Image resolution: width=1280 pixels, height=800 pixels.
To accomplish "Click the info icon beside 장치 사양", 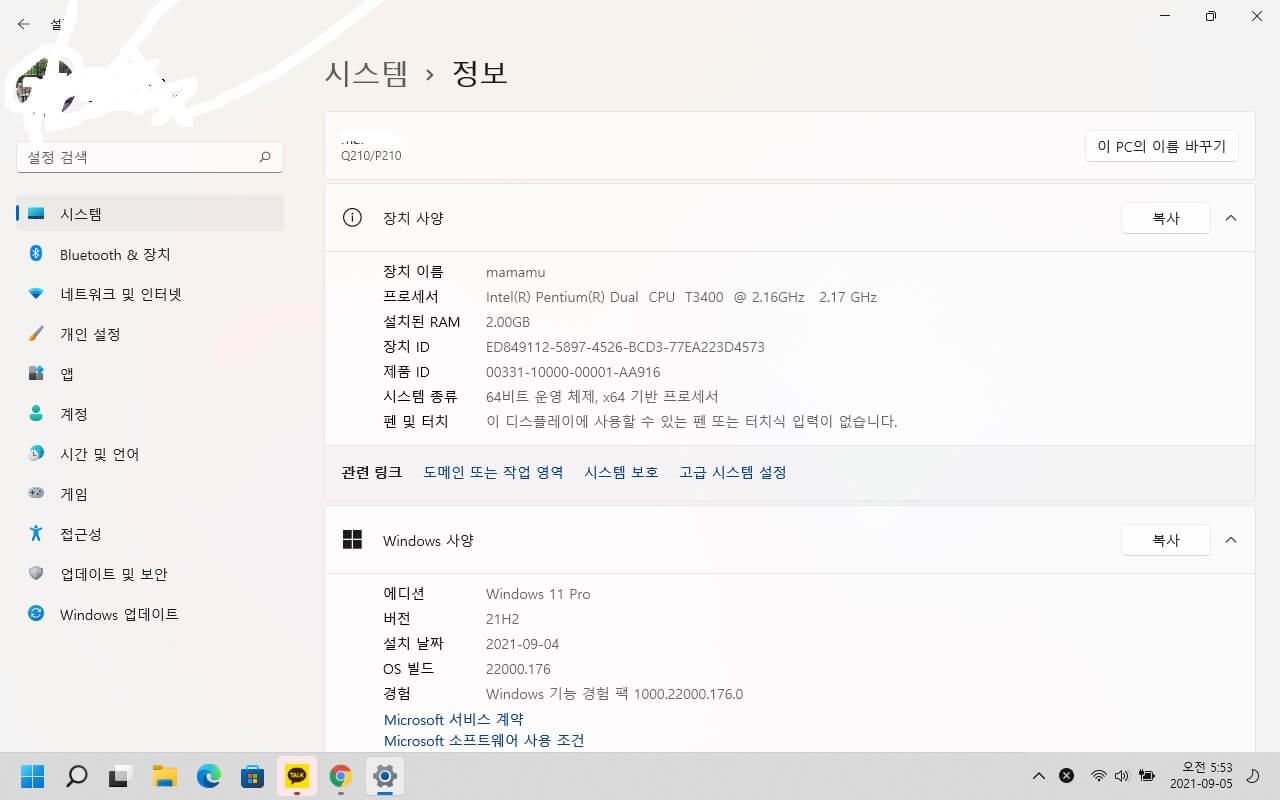I will pos(352,218).
